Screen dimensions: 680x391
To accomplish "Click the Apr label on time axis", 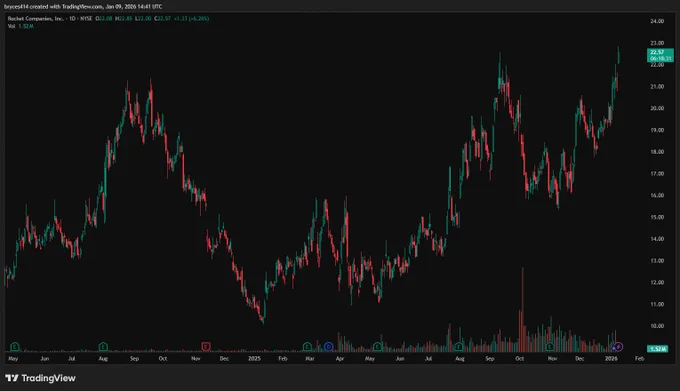I will (x=340, y=358).
